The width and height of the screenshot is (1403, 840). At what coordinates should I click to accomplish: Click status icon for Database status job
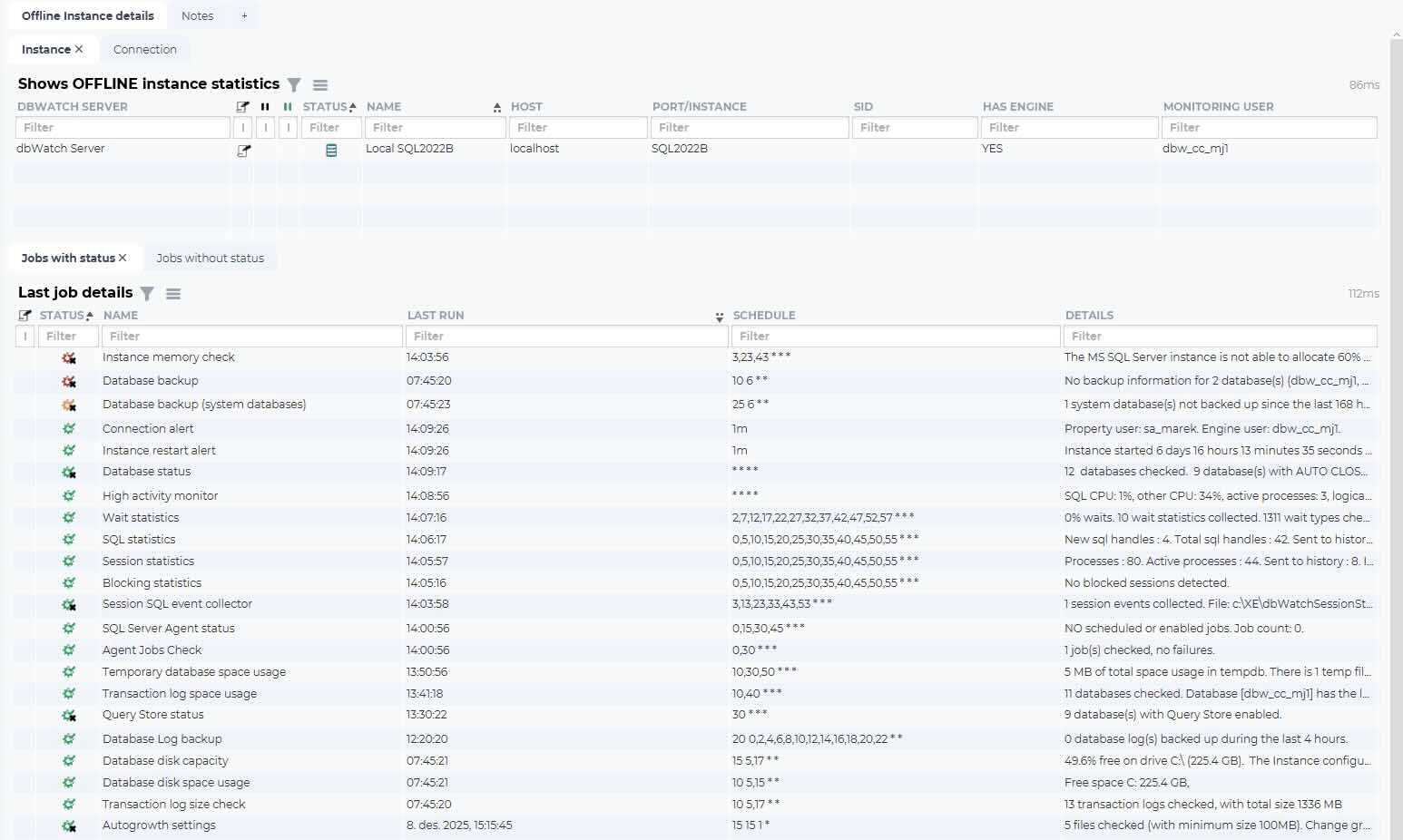pyautogui.click(x=69, y=473)
